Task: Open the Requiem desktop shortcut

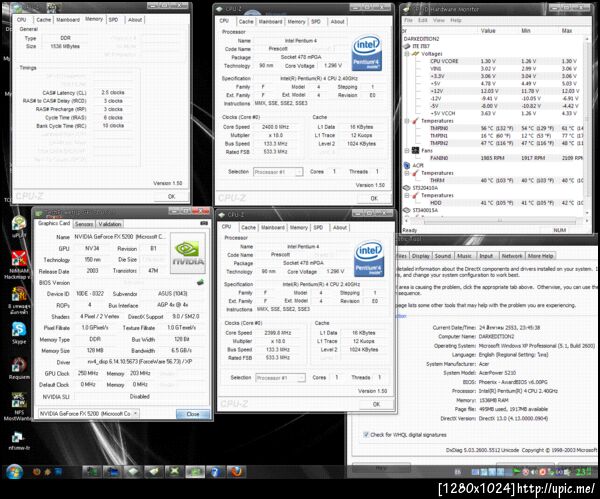Action: 19,368
